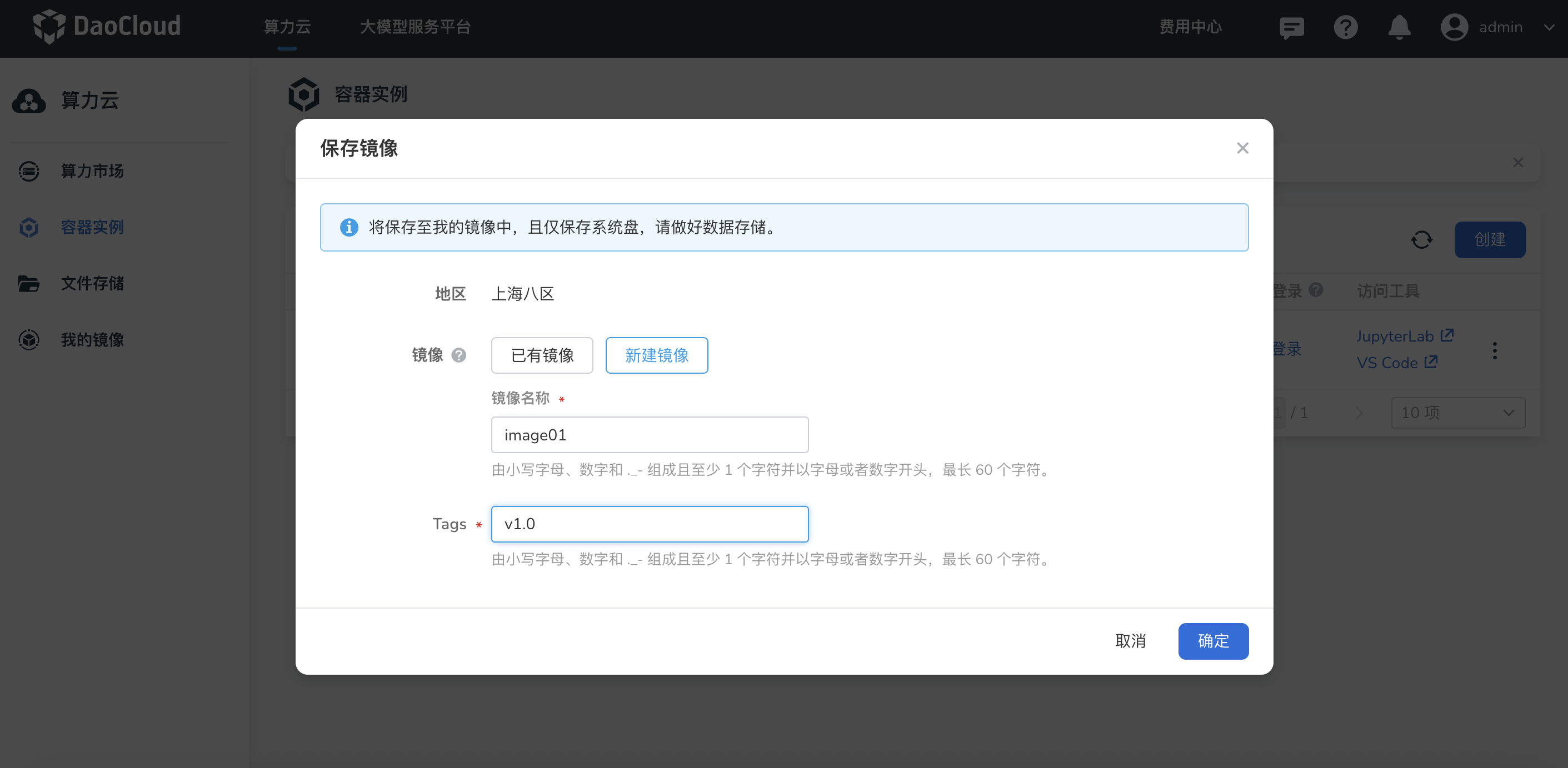Click the refresh icon near 创建 button
This screenshot has height=768, width=1568.
click(1422, 240)
